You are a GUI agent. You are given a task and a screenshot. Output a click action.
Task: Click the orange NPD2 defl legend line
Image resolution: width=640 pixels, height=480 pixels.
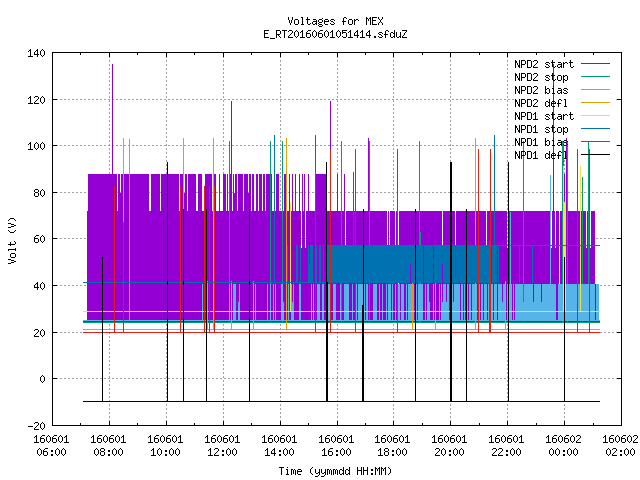point(595,103)
